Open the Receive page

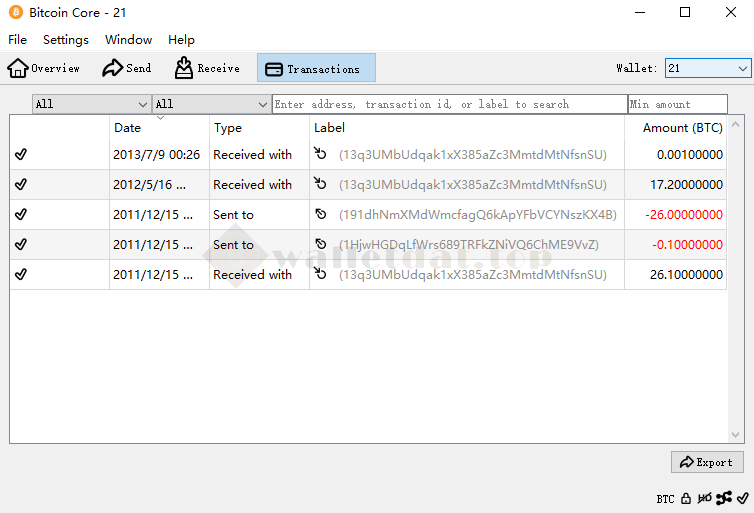tap(207, 68)
